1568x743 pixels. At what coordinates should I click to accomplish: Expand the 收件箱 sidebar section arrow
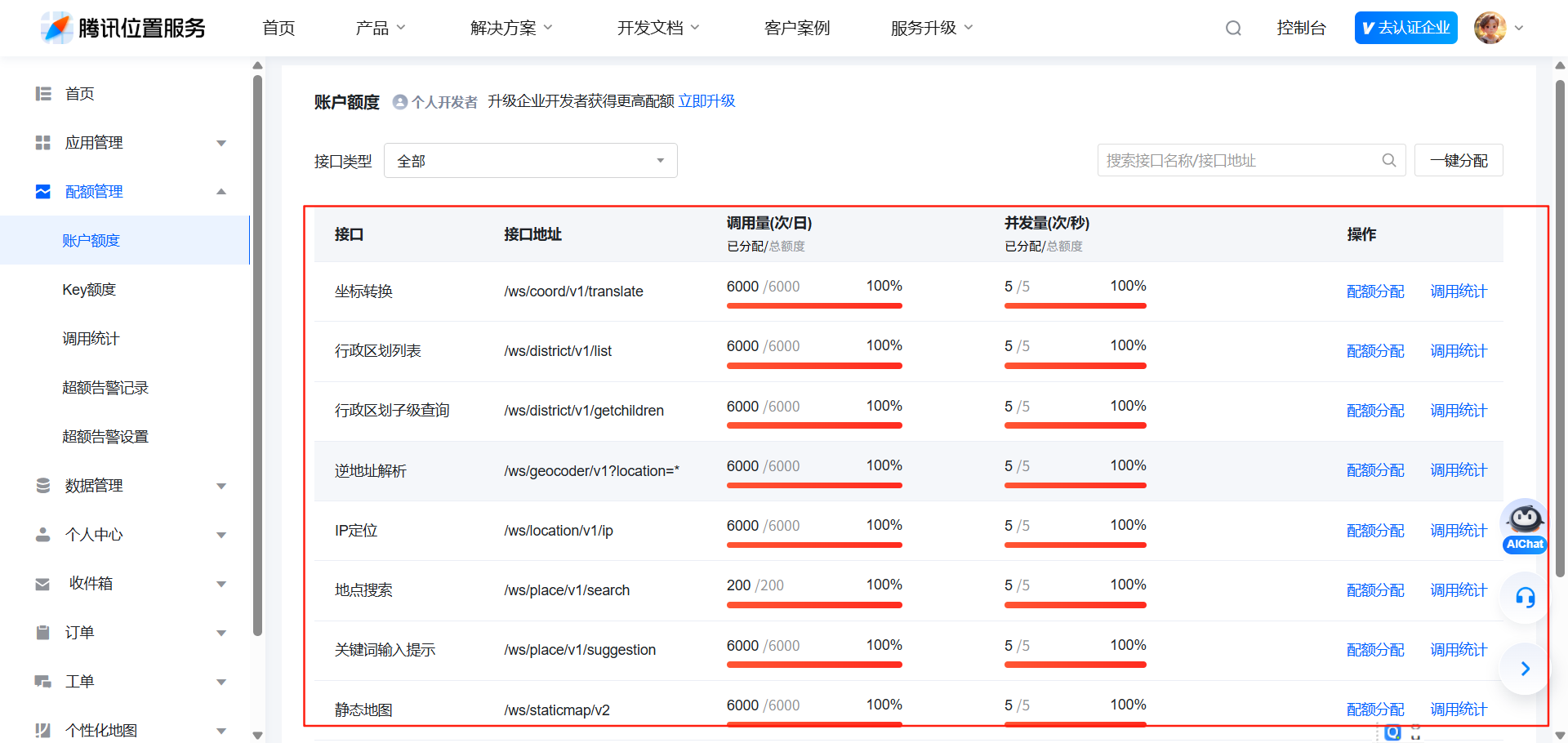click(221, 584)
